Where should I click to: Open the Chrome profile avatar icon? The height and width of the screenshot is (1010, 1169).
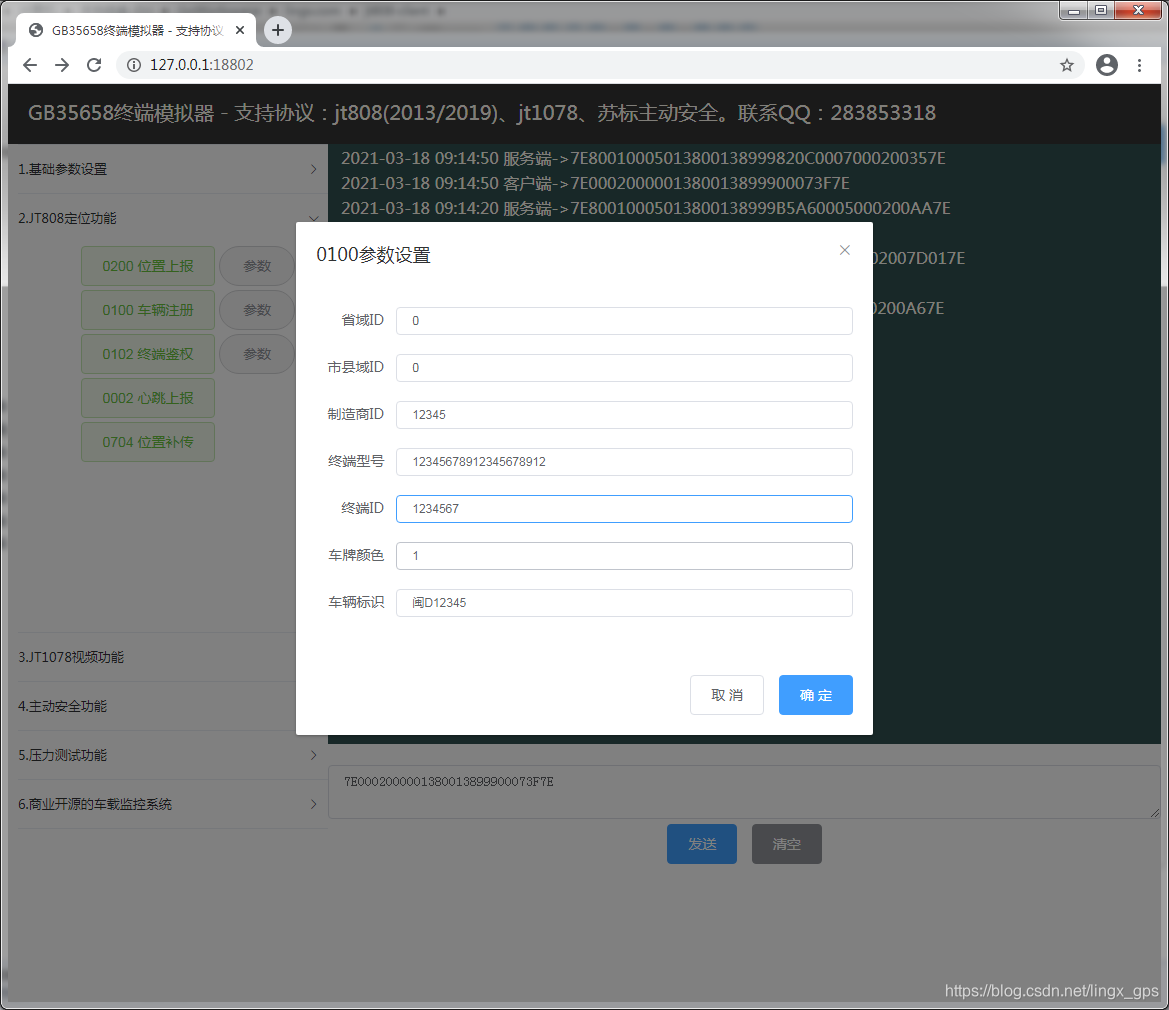point(1106,65)
